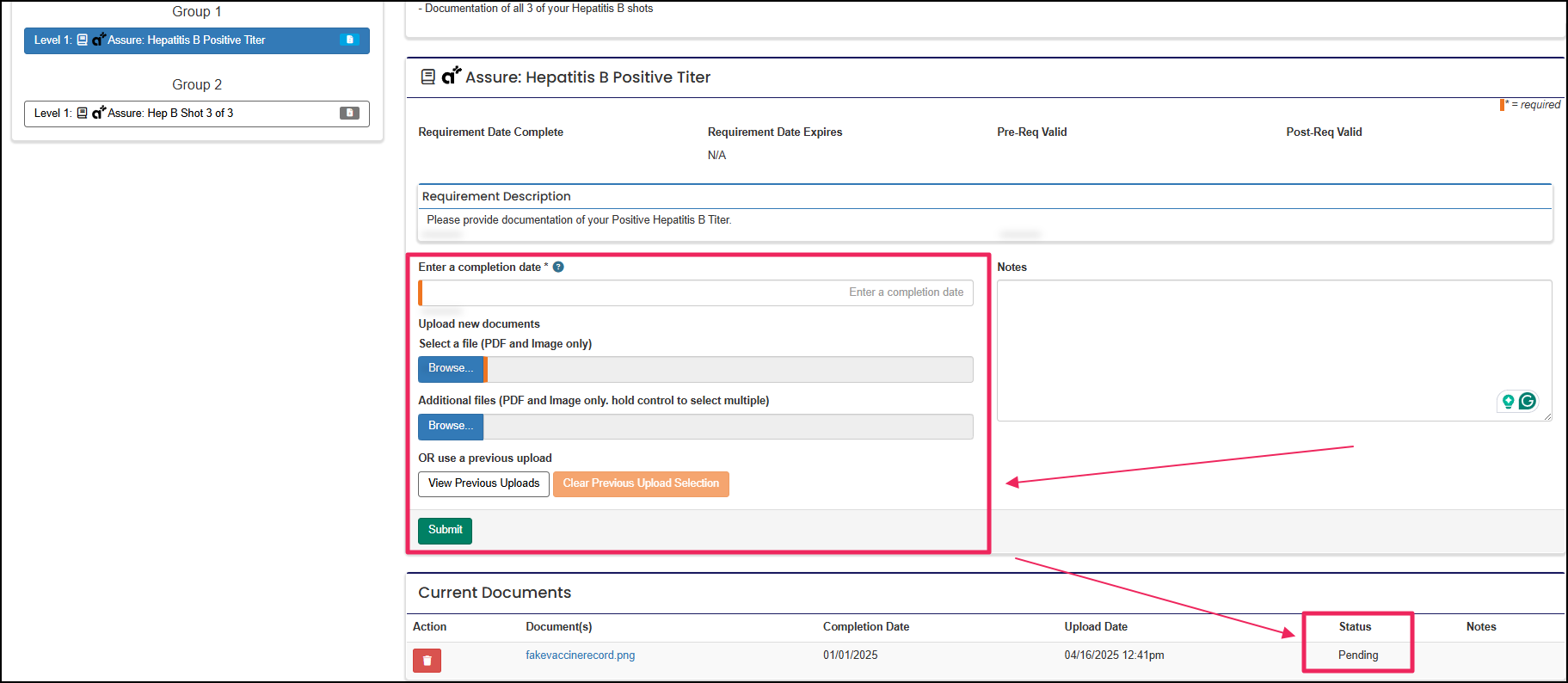Click the form icon in the Assure: Hepatitis B Positive Titer heading

click(427, 77)
